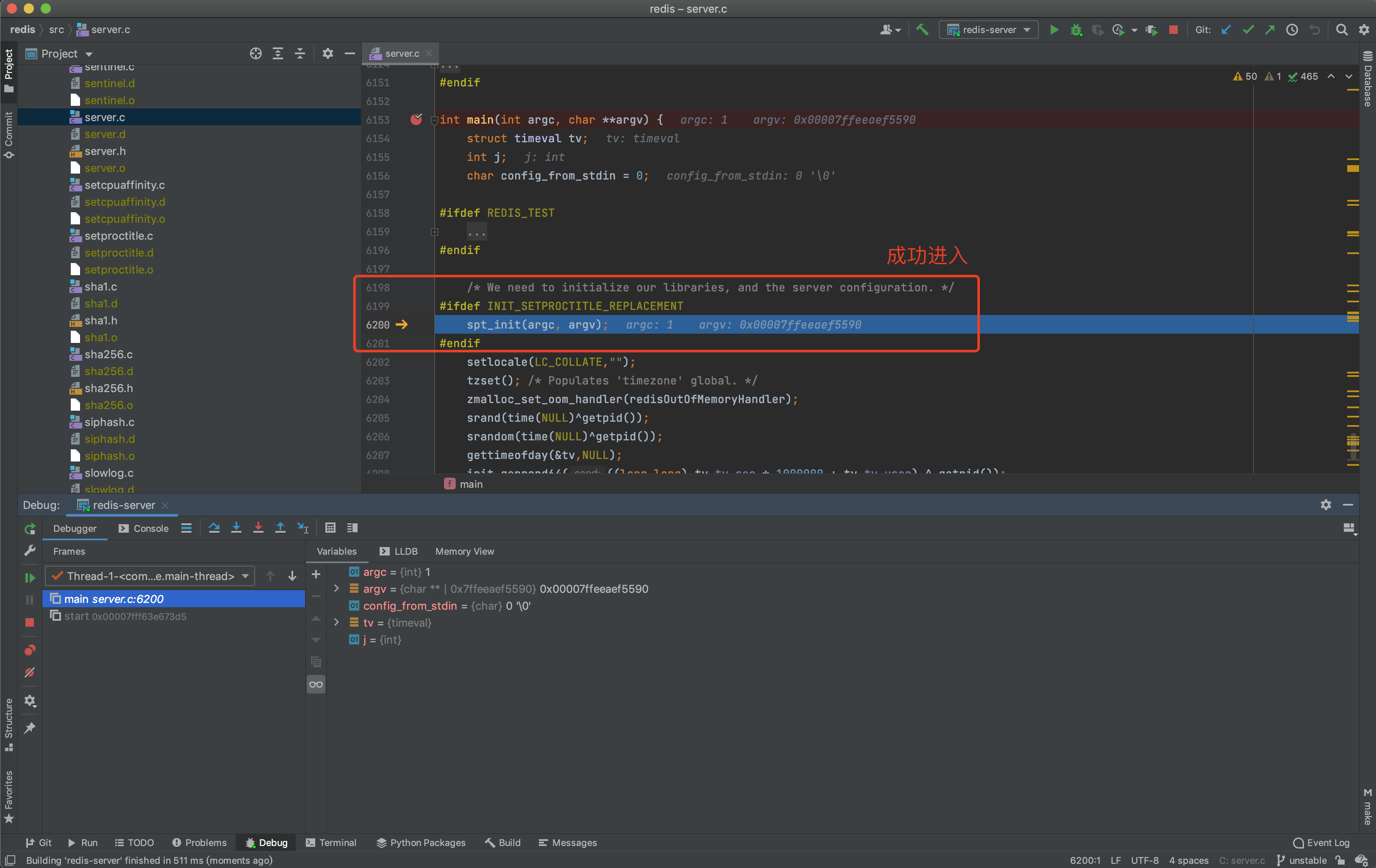The width and height of the screenshot is (1376, 868).
Task: Rerun redis-server debug session icon
Action: [x=30, y=529]
